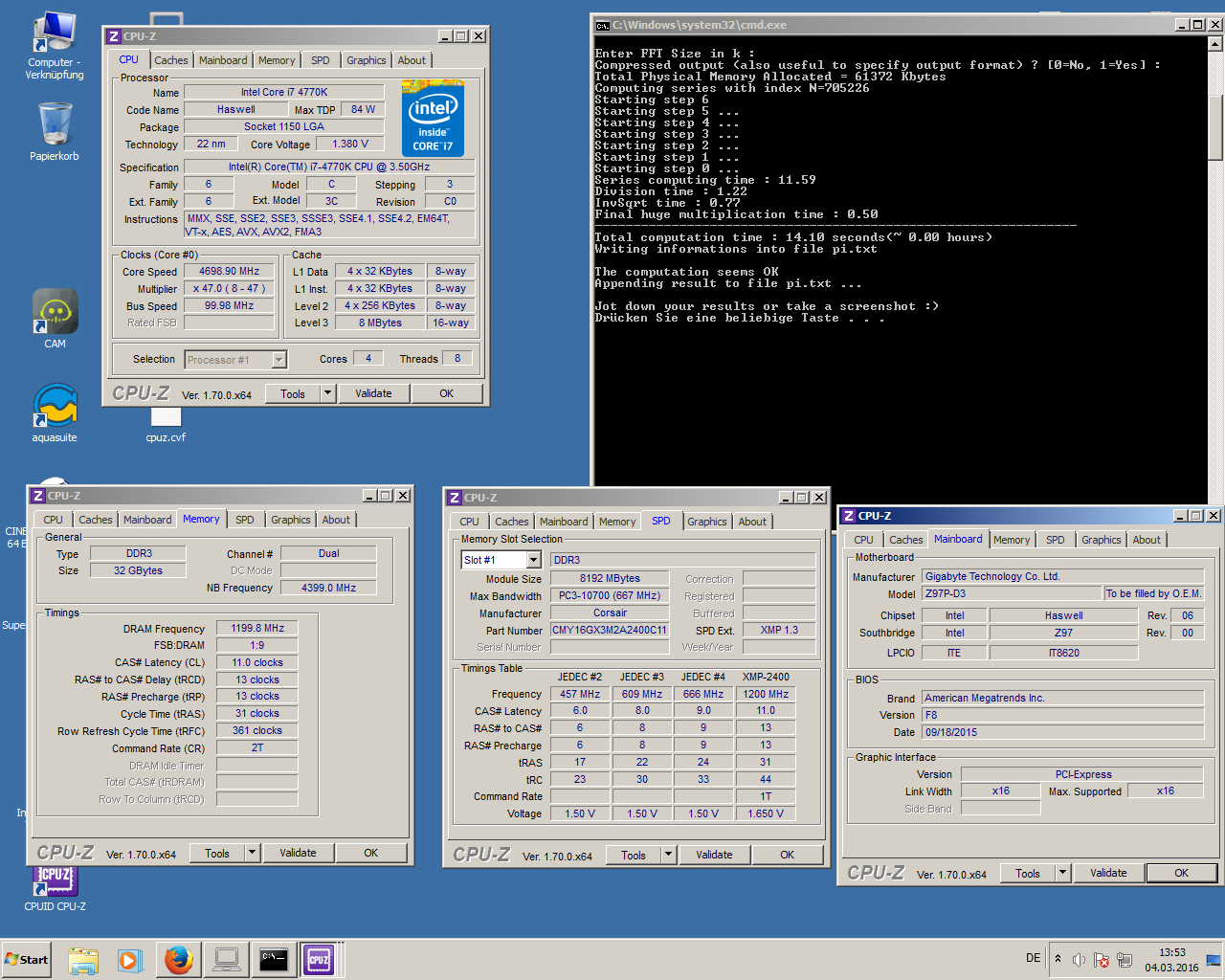The image size is (1225, 980).
Task: Click the cmd scrollbar up arrow
Action: pos(1215,43)
